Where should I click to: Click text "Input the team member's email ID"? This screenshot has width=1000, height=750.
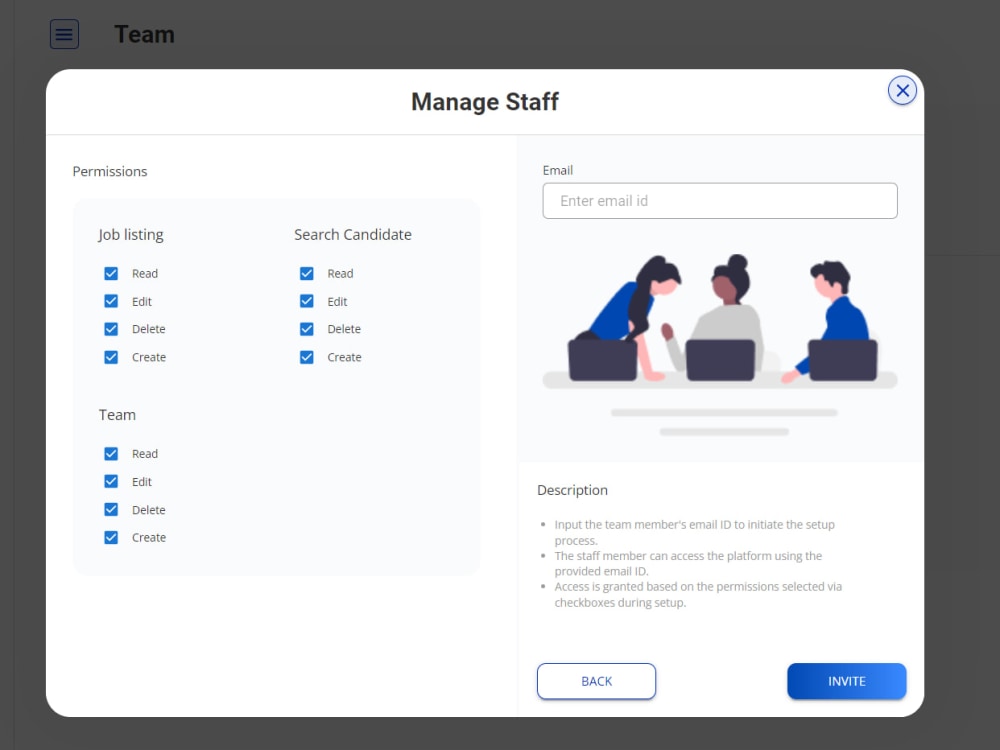[643, 525]
